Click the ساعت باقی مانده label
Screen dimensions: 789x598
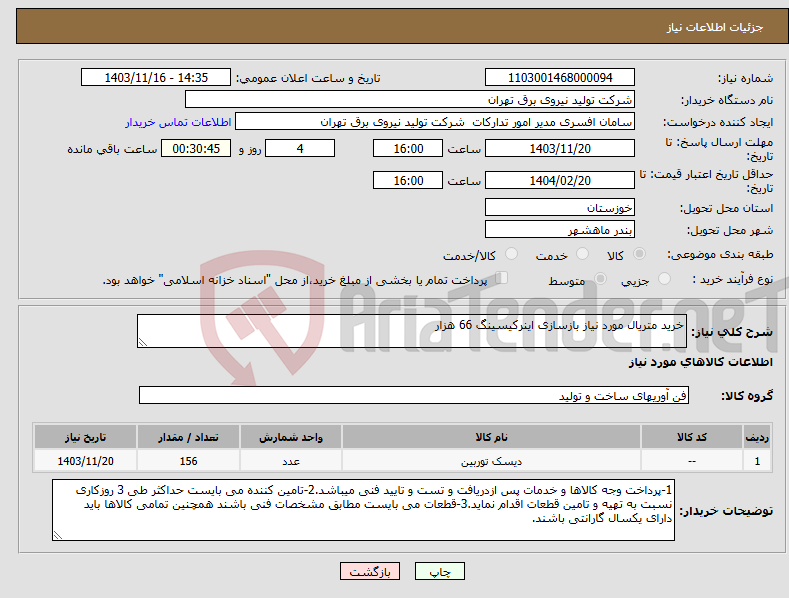112,150
